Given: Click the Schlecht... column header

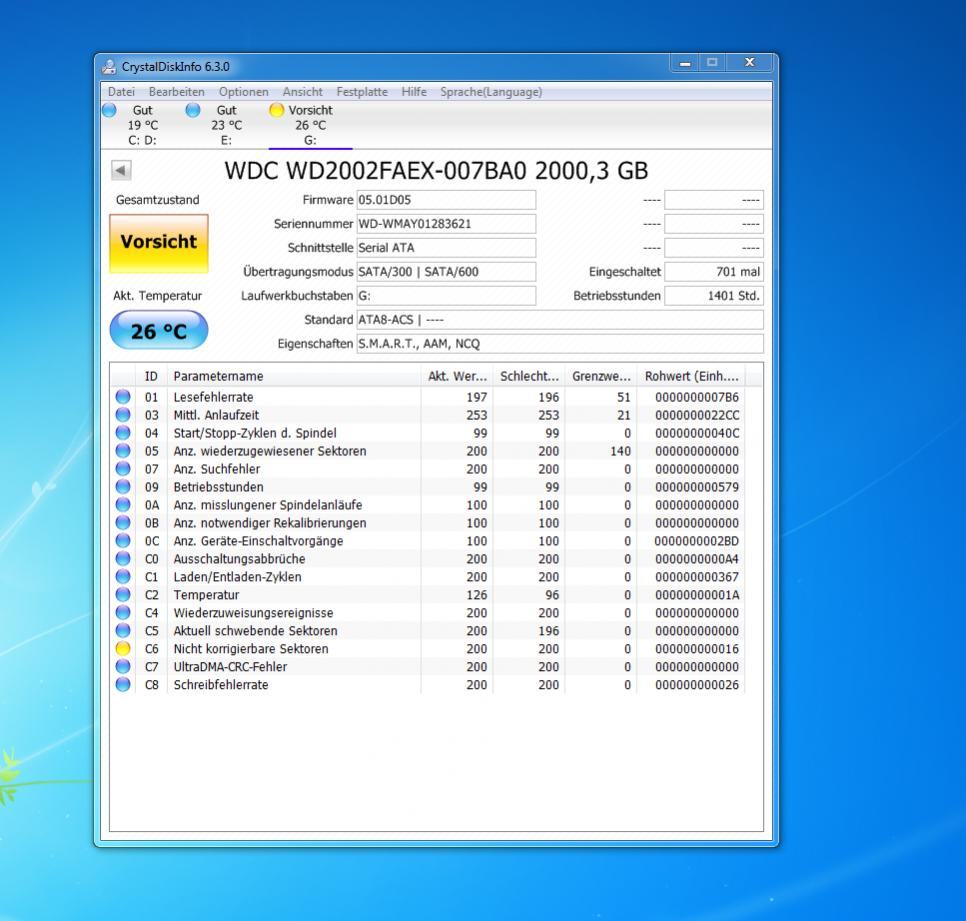Looking at the screenshot, I should pyautogui.click(x=529, y=376).
